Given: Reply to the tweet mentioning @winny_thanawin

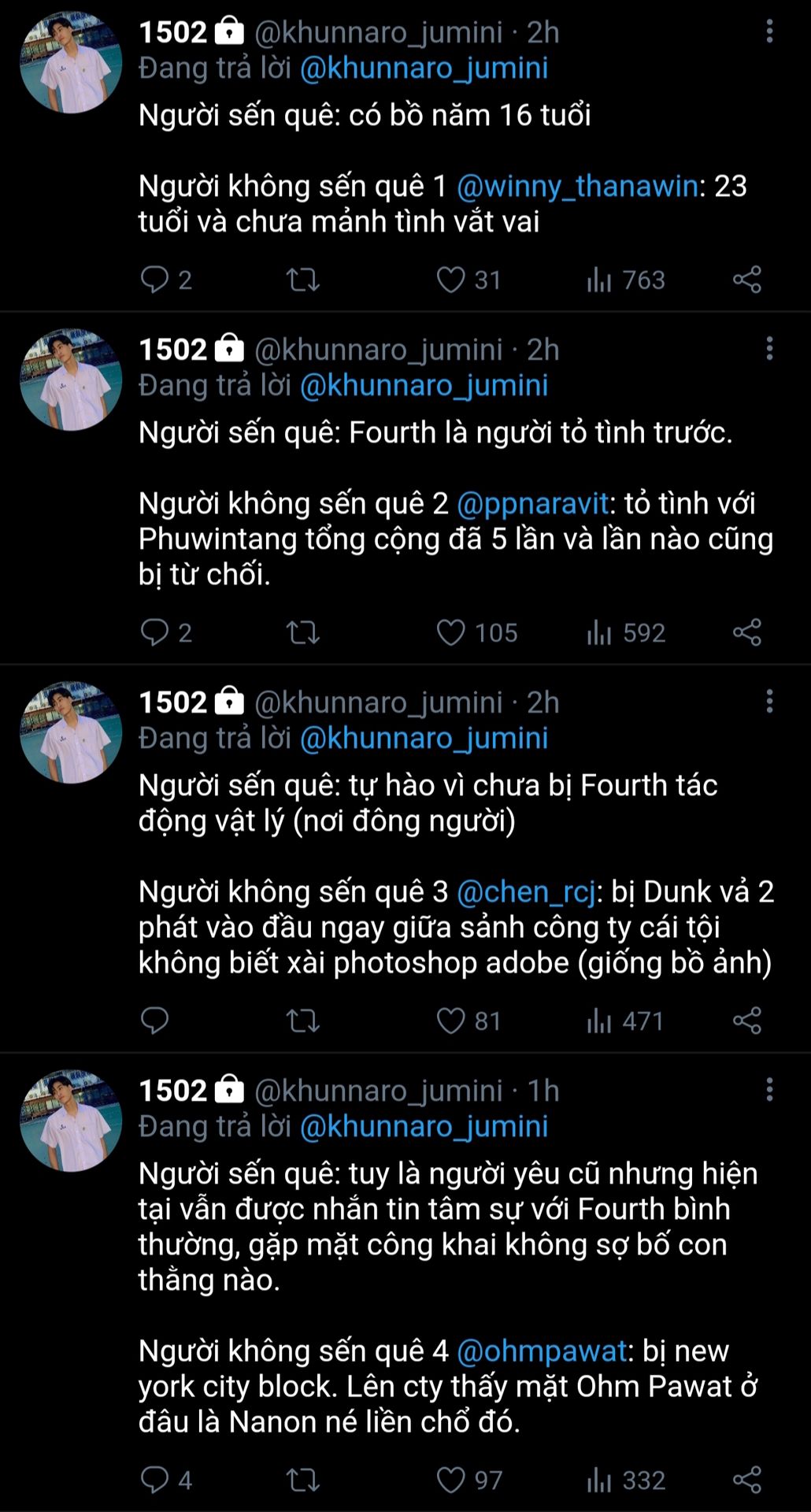Looking at the screenshot, I should coord(154,280).
